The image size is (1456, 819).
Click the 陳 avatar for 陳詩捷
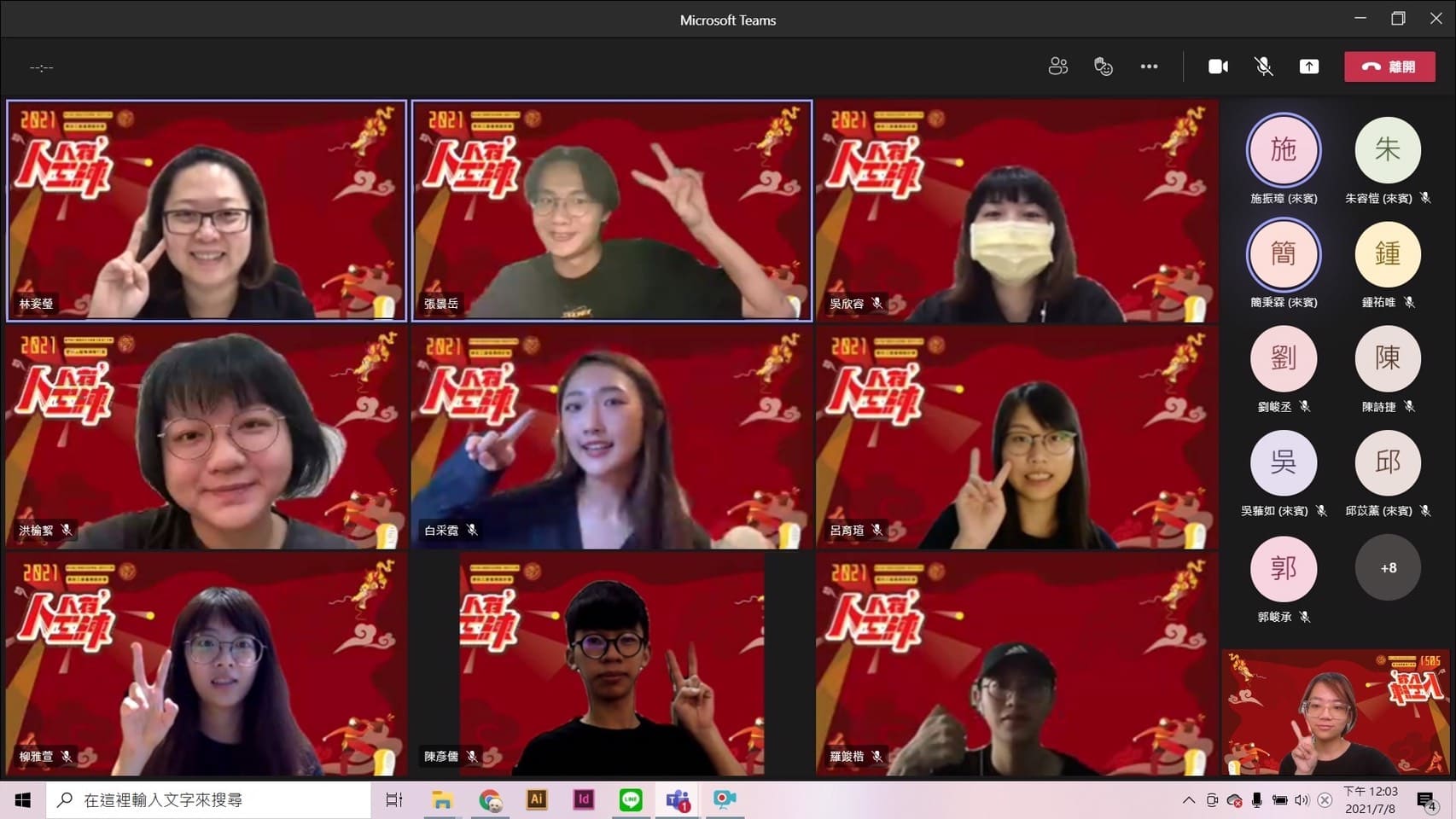(1388, 358)
